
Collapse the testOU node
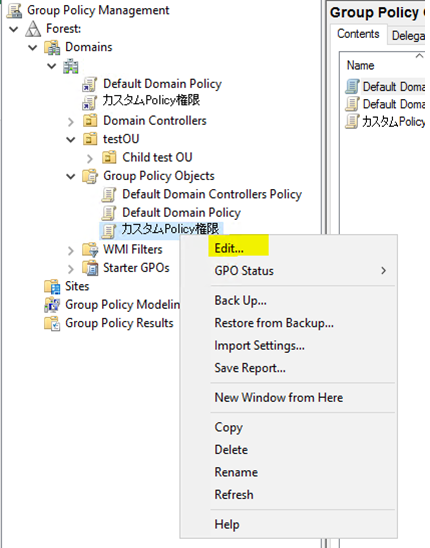[71, 139]
